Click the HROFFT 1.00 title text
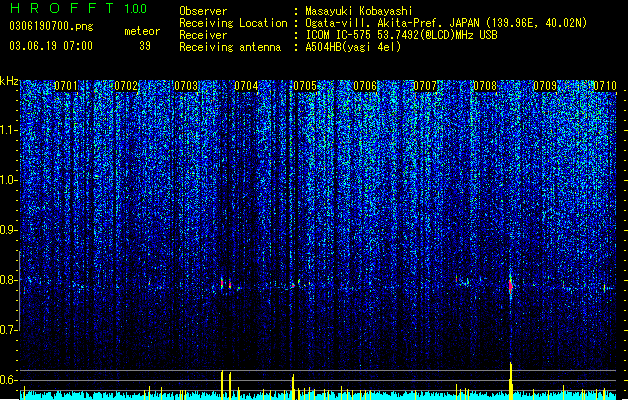 (78, 8)
